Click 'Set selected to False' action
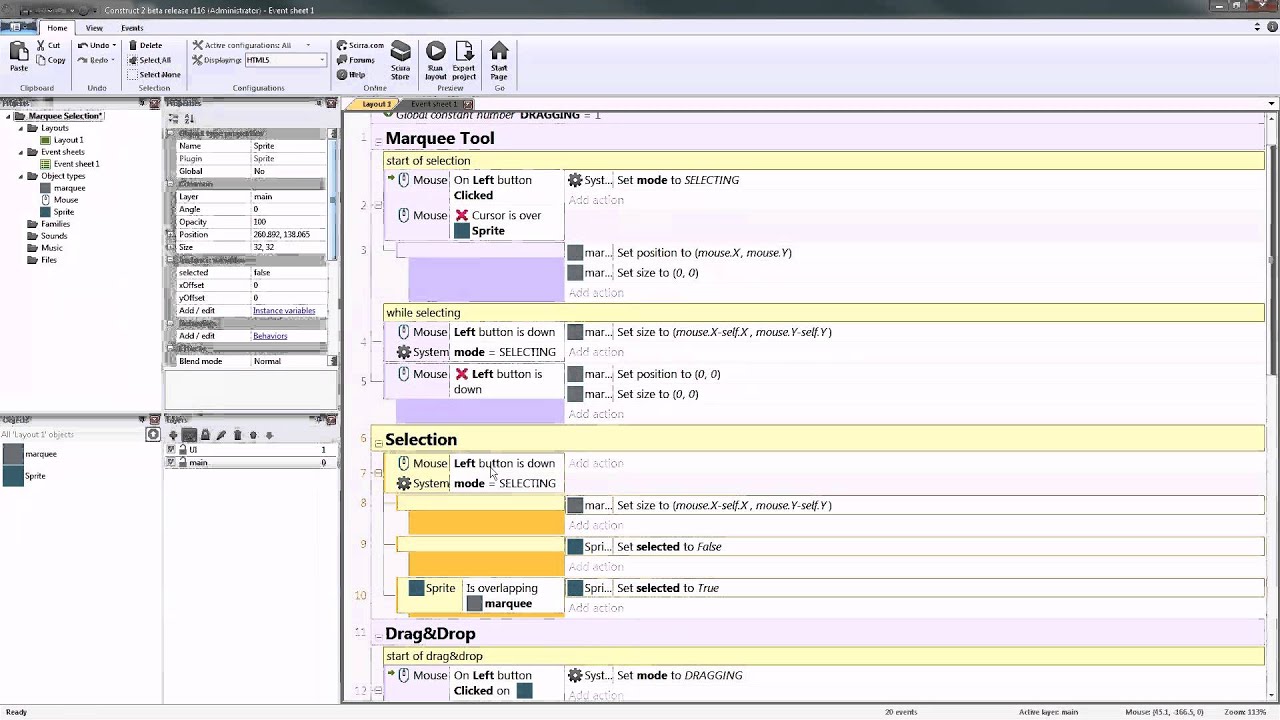This screenshot has height=720, width=1280. 669,547
